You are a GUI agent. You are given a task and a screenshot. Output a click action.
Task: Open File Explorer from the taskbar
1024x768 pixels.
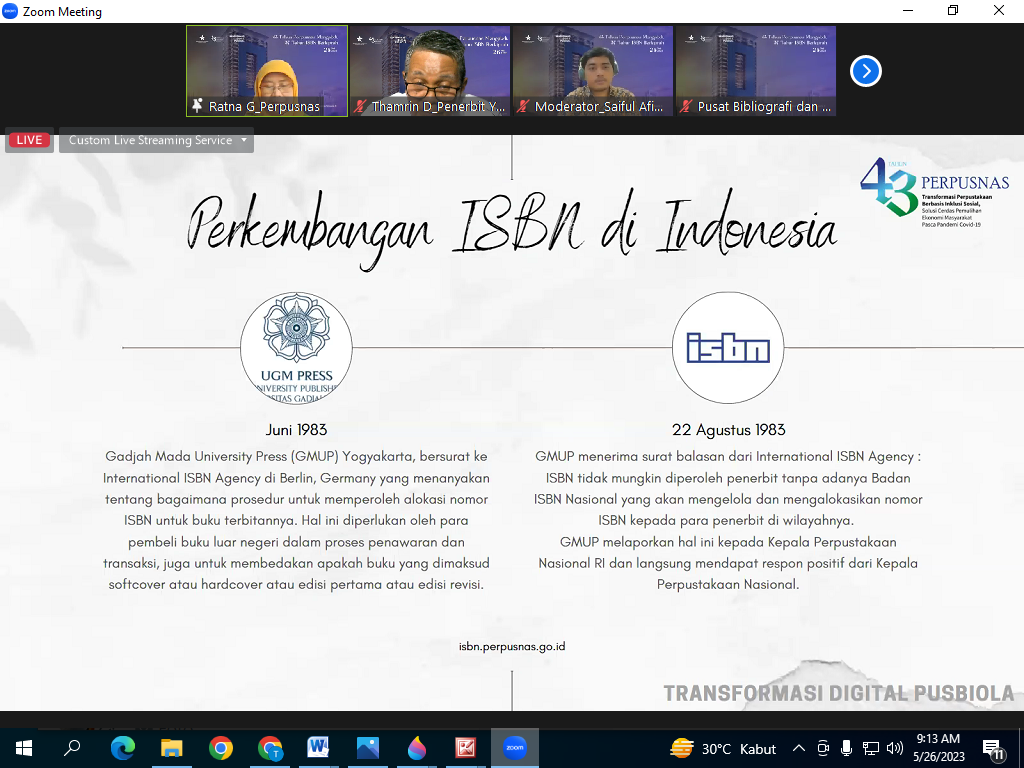[x=172, y=748]
